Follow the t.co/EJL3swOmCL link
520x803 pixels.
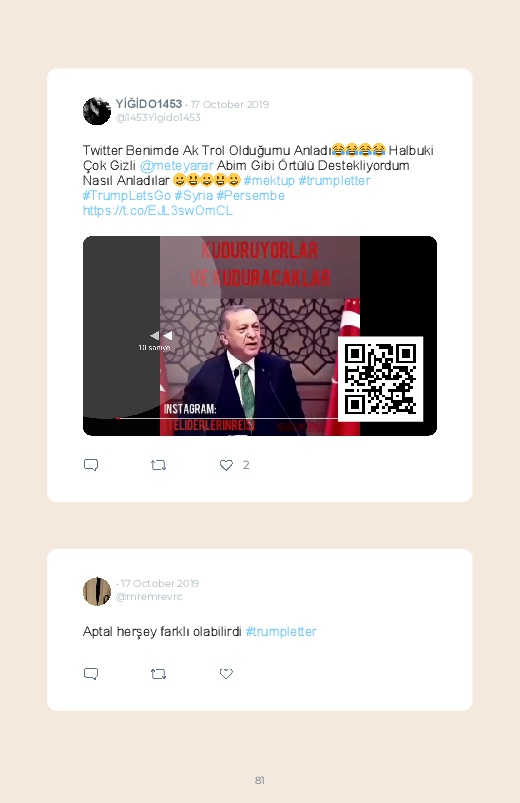[158, 210]
